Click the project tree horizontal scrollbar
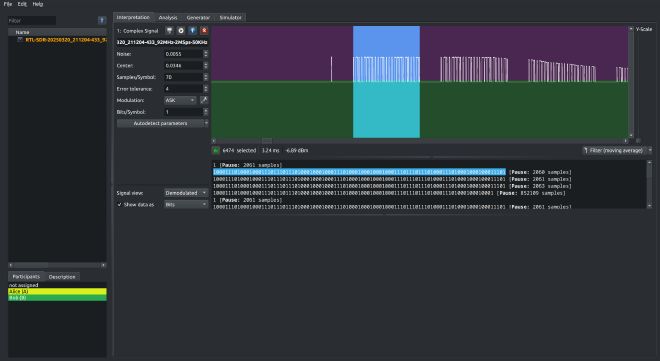Screen dimensions: 660x361 [x=57, y=265]
